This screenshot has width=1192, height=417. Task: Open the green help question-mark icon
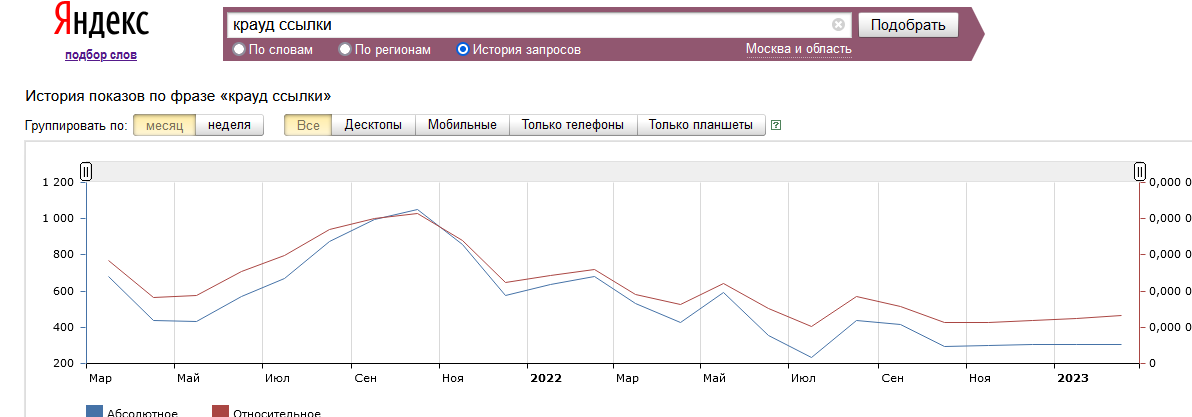click(x=776, y=125)
